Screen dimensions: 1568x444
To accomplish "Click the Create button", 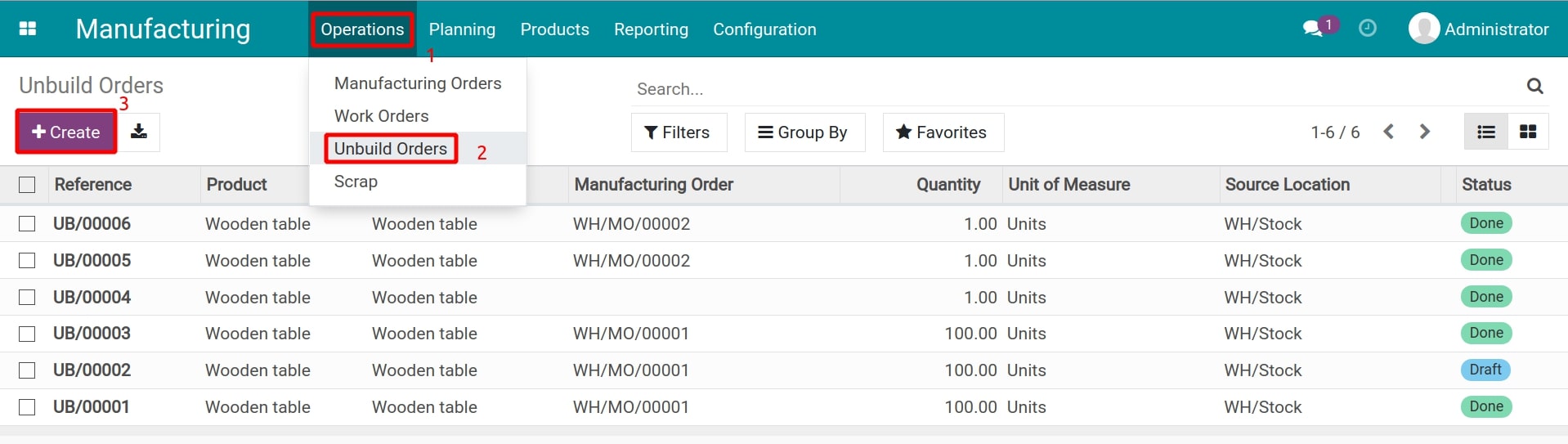I will click(x=66, y=132).
